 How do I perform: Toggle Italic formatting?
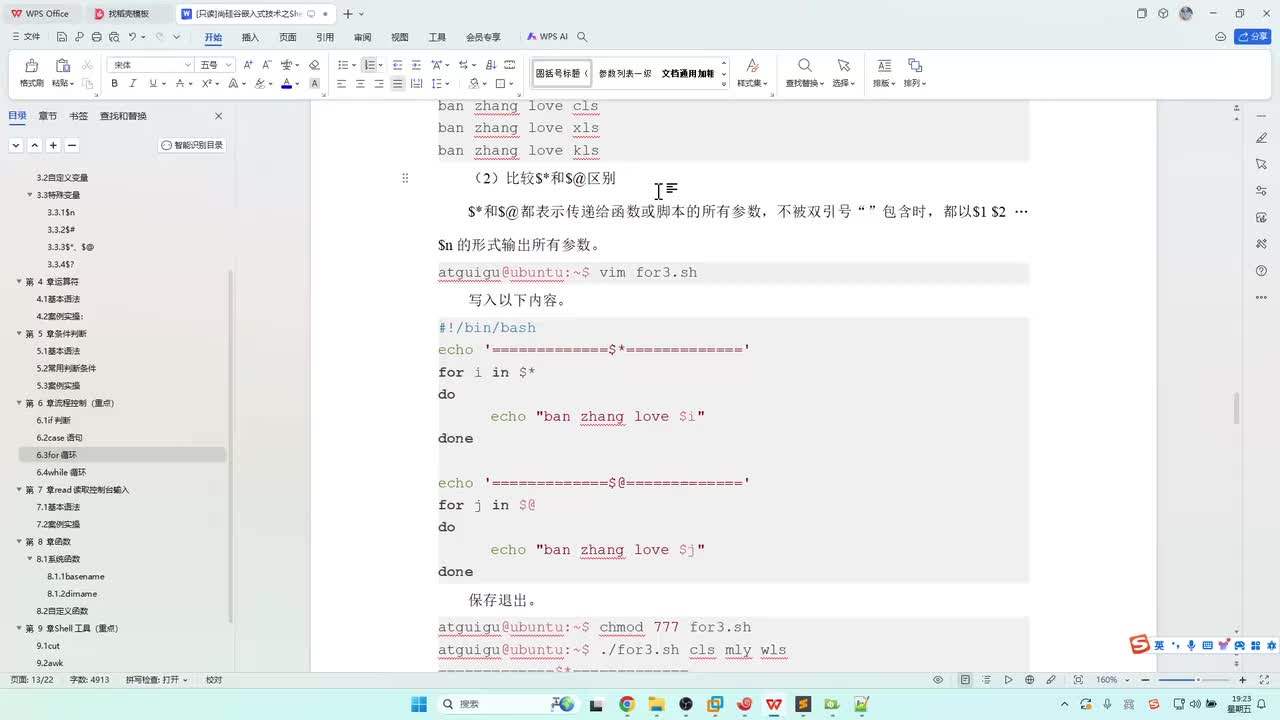(x=132, y=84)
